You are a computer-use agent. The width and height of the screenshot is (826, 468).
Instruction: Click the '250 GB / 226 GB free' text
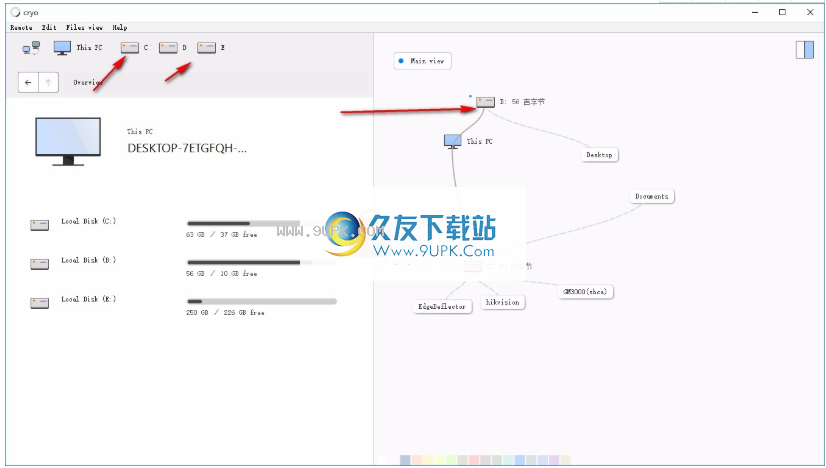click(x=225, y=313)
